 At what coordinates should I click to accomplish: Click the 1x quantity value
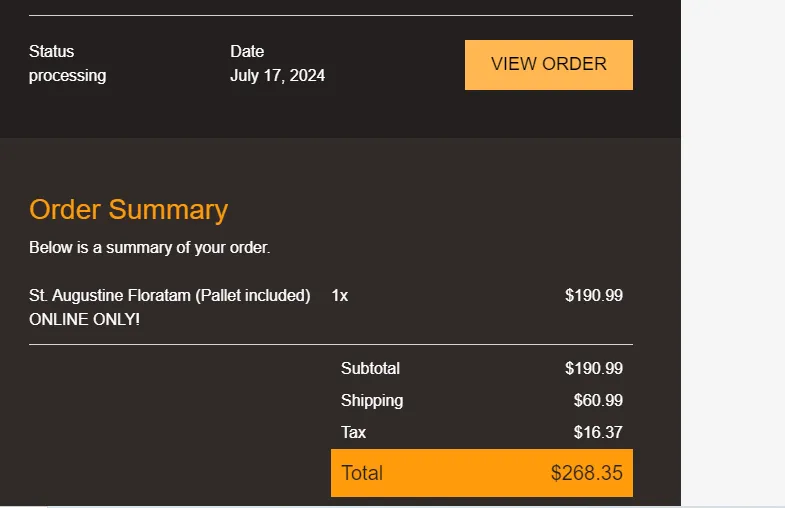340,296
